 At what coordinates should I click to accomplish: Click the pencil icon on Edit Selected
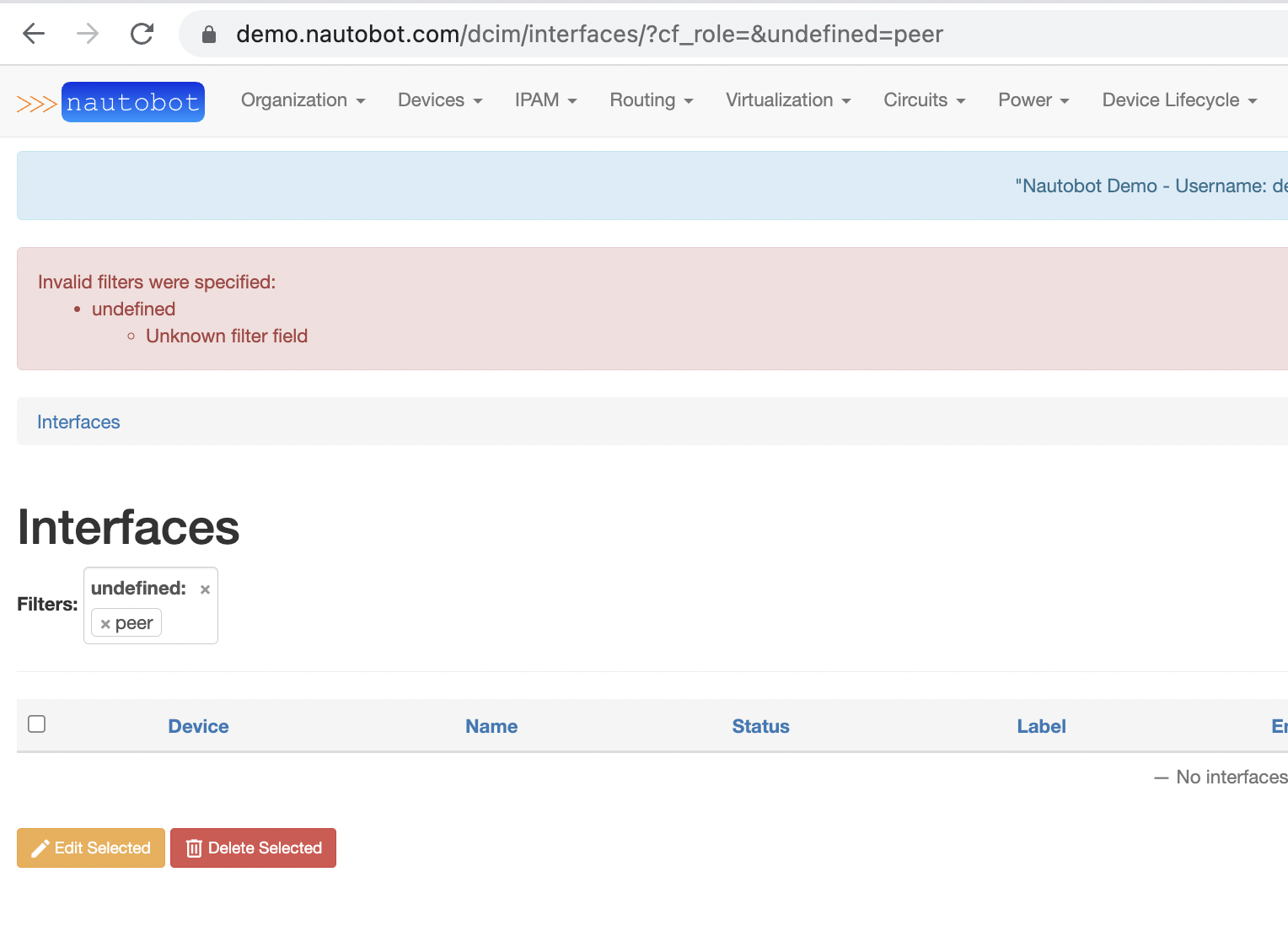click(40, 848)
